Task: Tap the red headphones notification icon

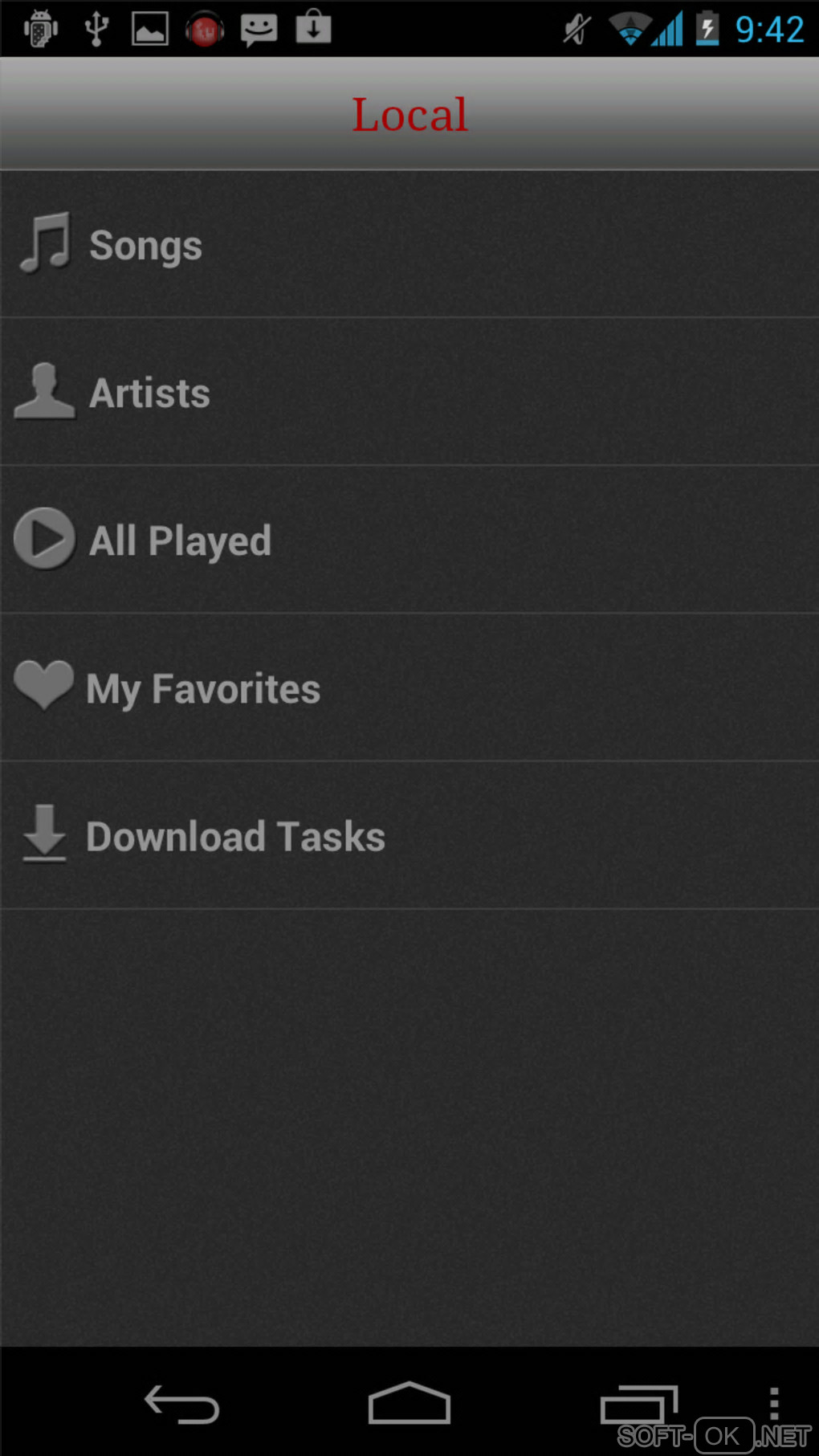Action: pyautogui.click(x=205, y=30)
